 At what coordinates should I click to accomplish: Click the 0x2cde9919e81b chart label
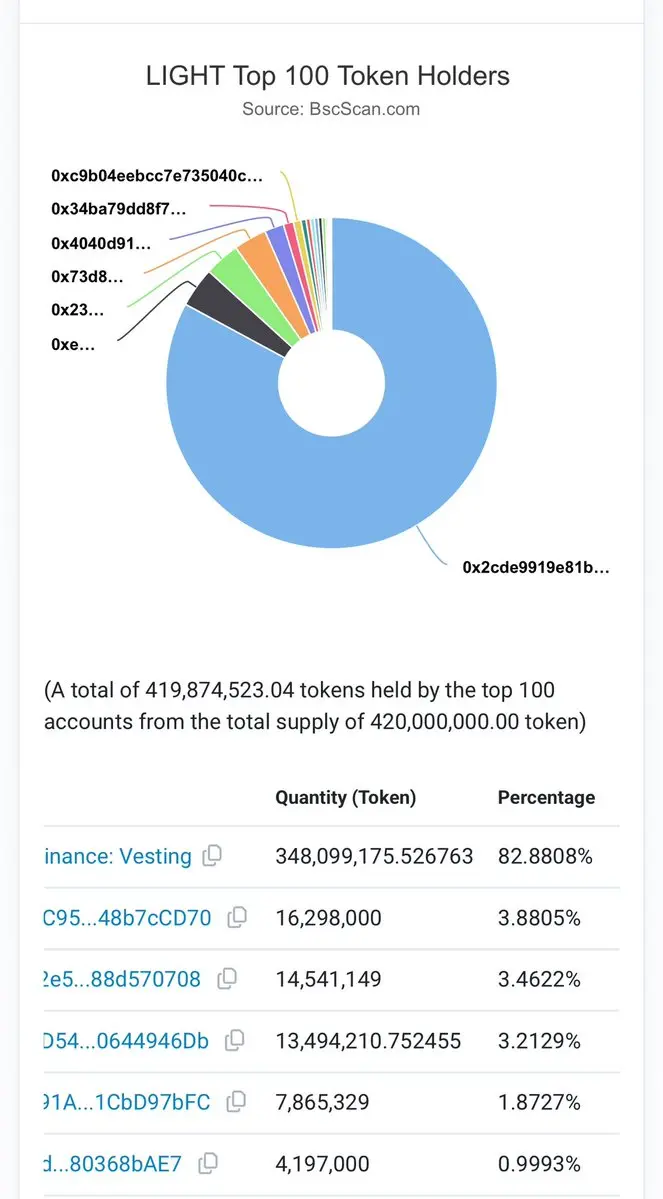tap(535, 567)
